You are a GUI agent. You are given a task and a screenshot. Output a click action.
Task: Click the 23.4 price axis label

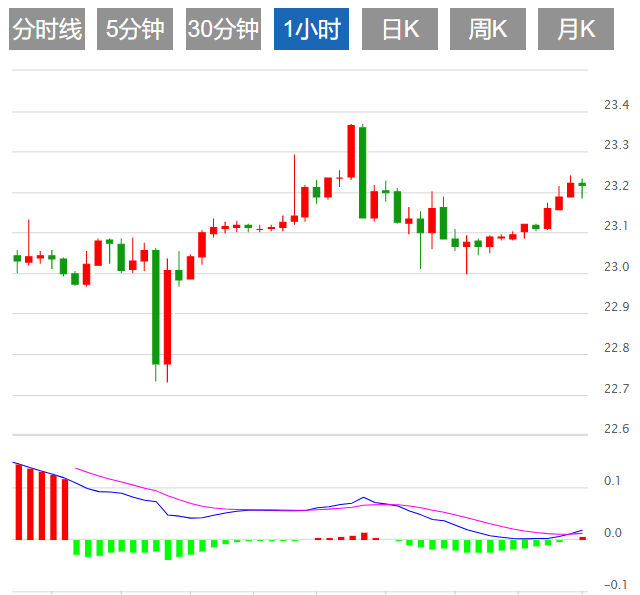click(616, 105)
